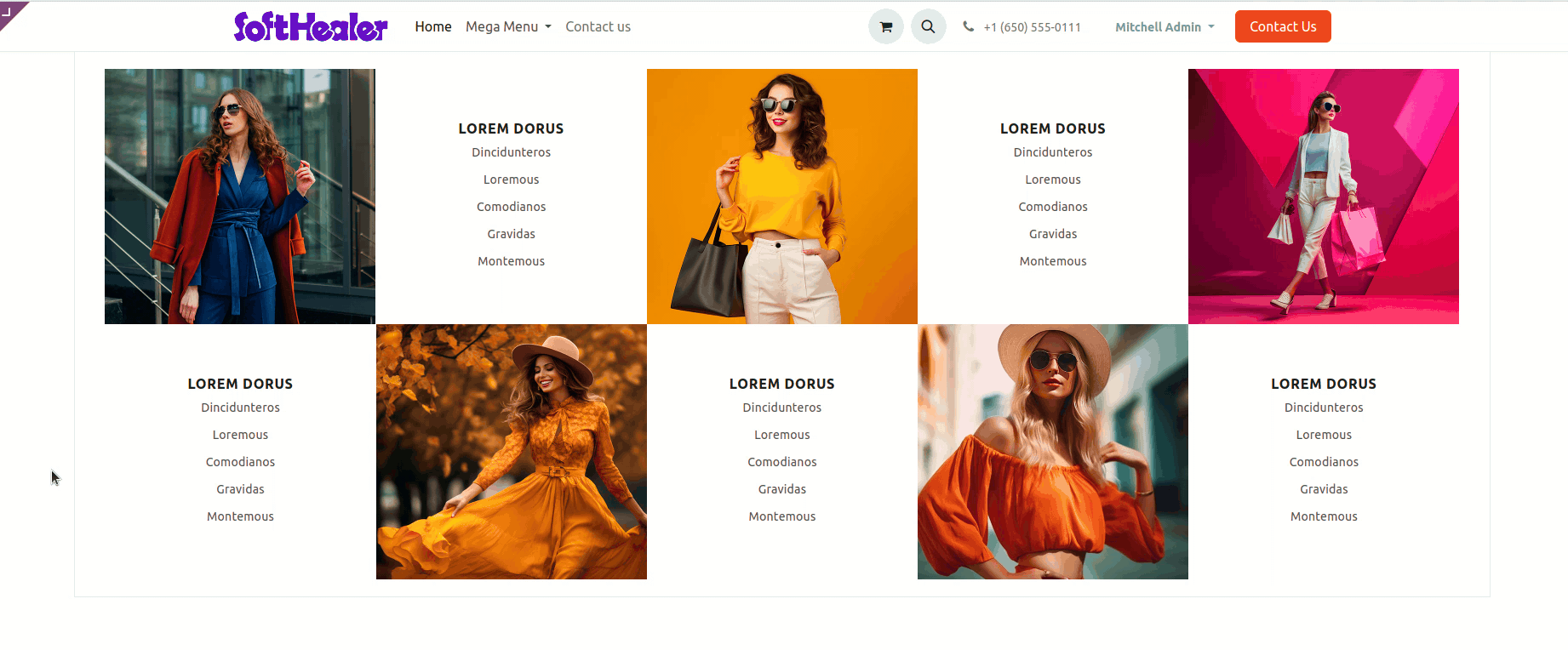The image size is (1568, 650).
Task: Open the red coat woman photo
Action: click(240, 197)
